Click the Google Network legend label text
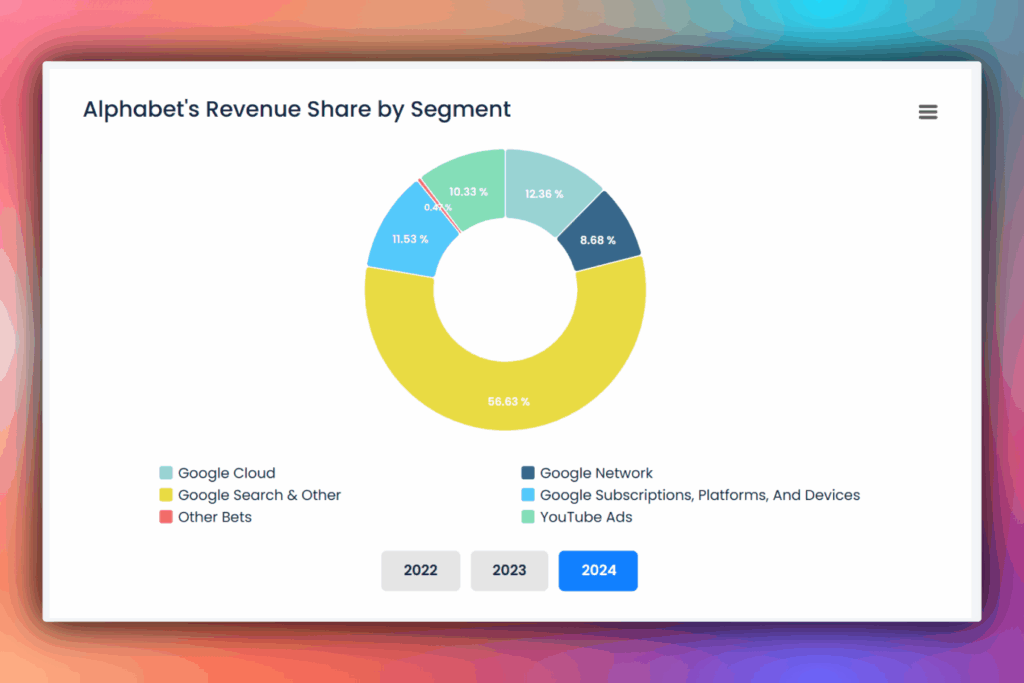Image resolution: width=1024 pixels, height=683 pixels. point(595,472)
